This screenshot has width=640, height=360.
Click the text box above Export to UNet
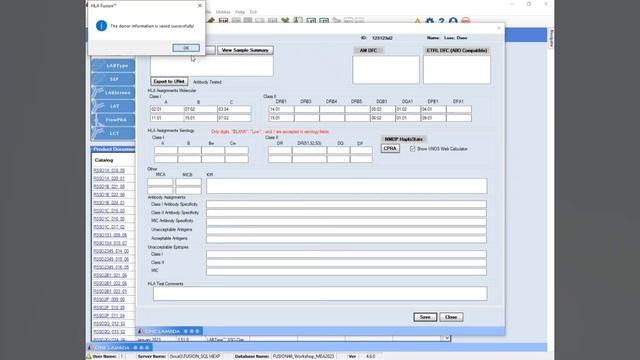tap(212, 66)
